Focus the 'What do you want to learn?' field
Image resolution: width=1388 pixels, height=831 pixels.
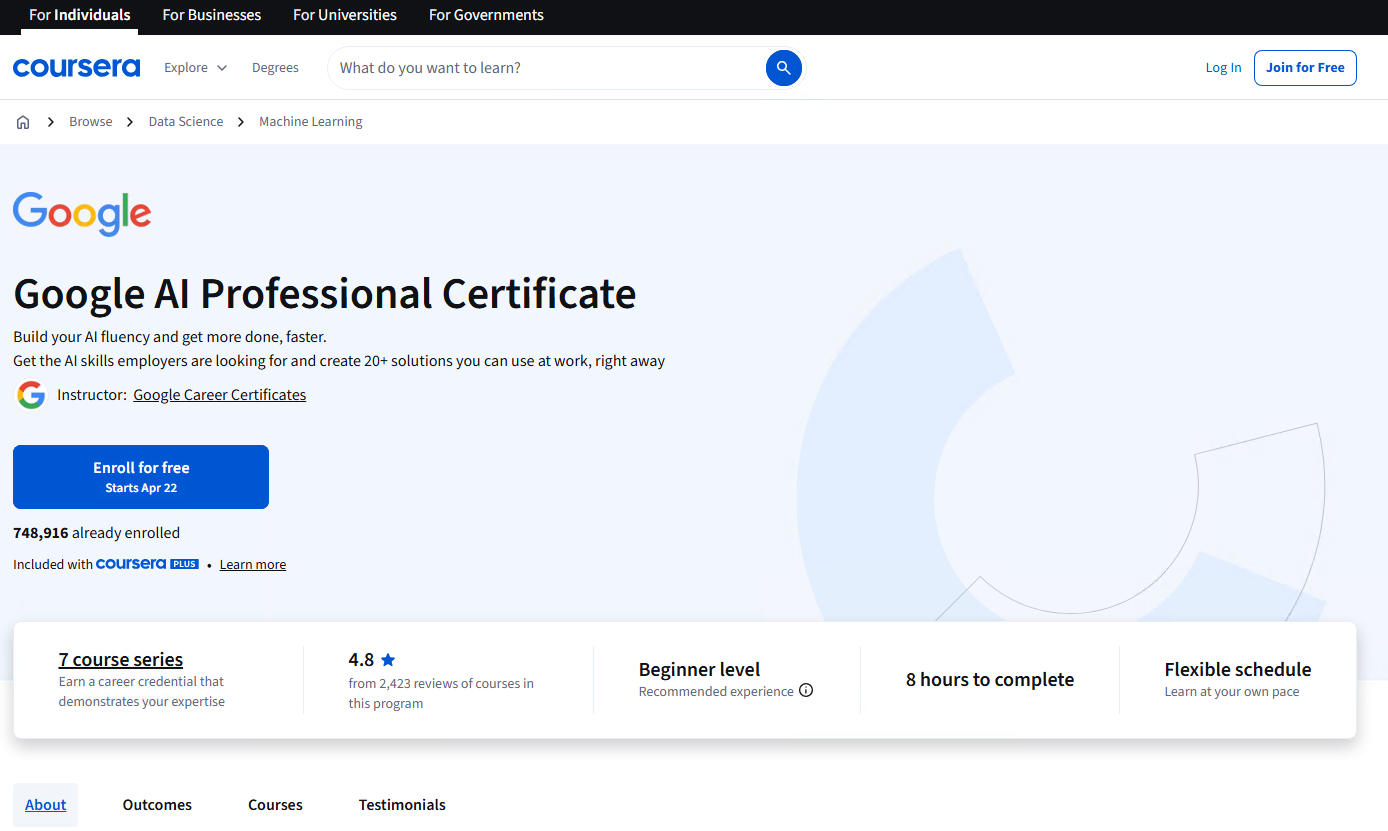coord(545,68)
